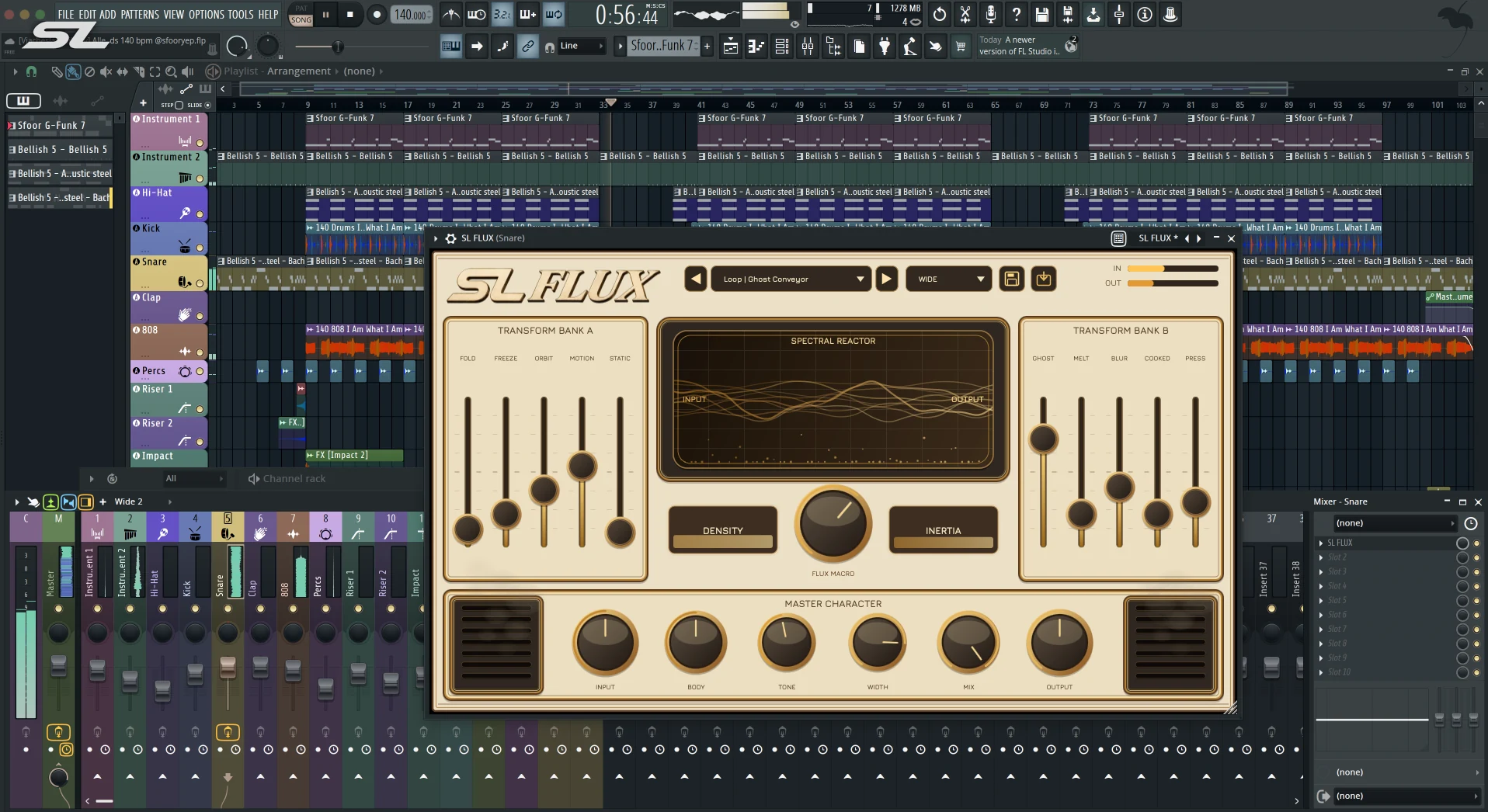The image size is (1488, 812).
Task: Click the DENSITY button
Action: pos(723,529)
